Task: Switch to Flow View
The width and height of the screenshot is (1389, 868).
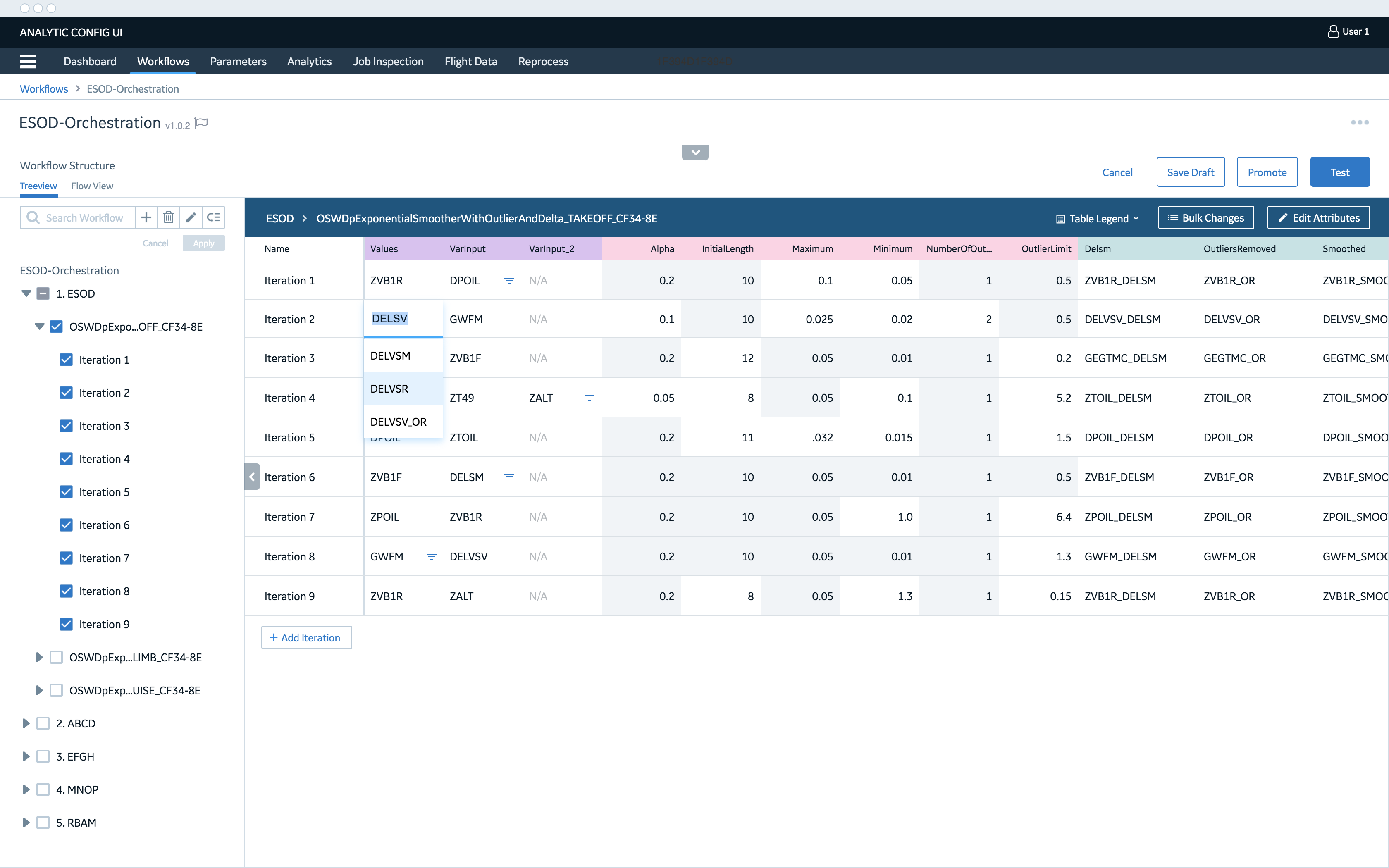Action: pos(92,186)
